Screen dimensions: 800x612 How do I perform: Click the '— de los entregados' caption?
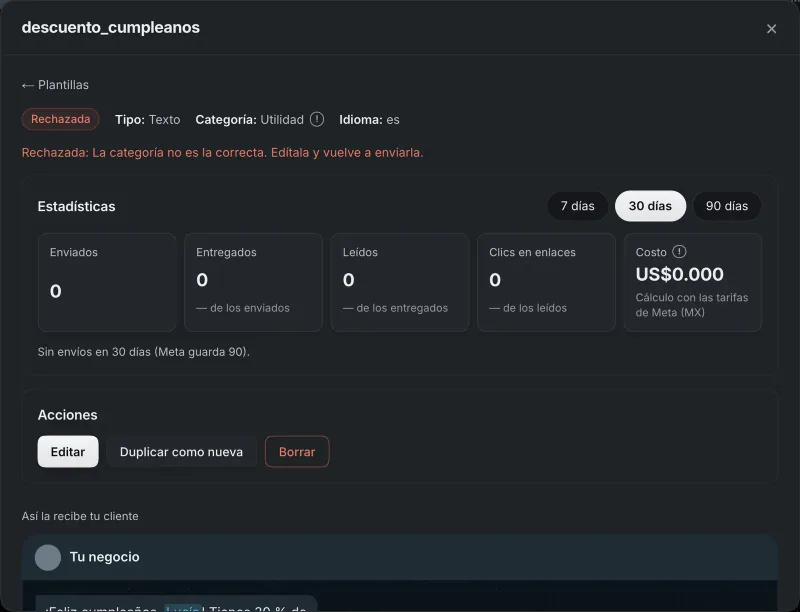click(395, 308)
